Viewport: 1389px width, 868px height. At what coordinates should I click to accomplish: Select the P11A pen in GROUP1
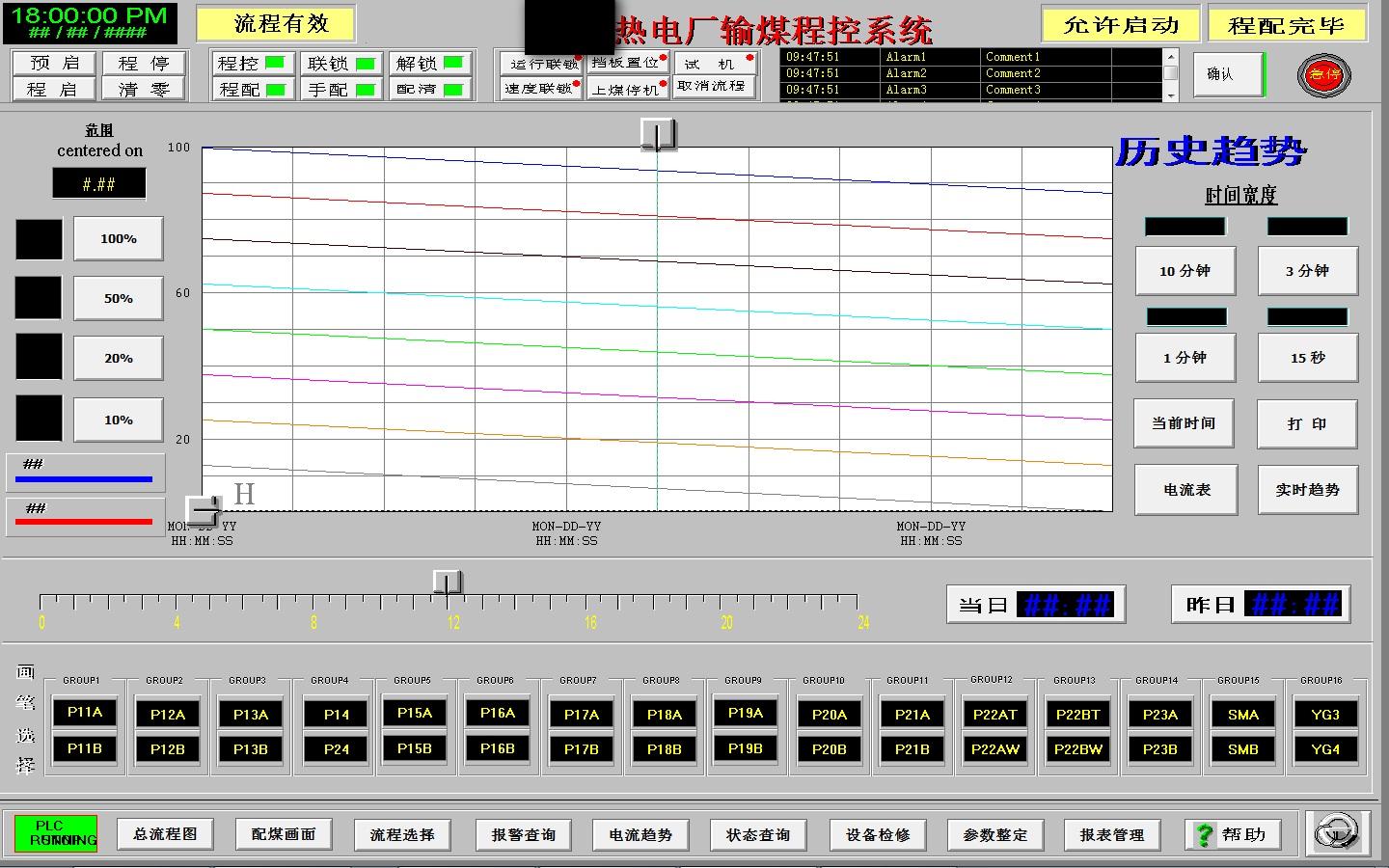(85, 713)
